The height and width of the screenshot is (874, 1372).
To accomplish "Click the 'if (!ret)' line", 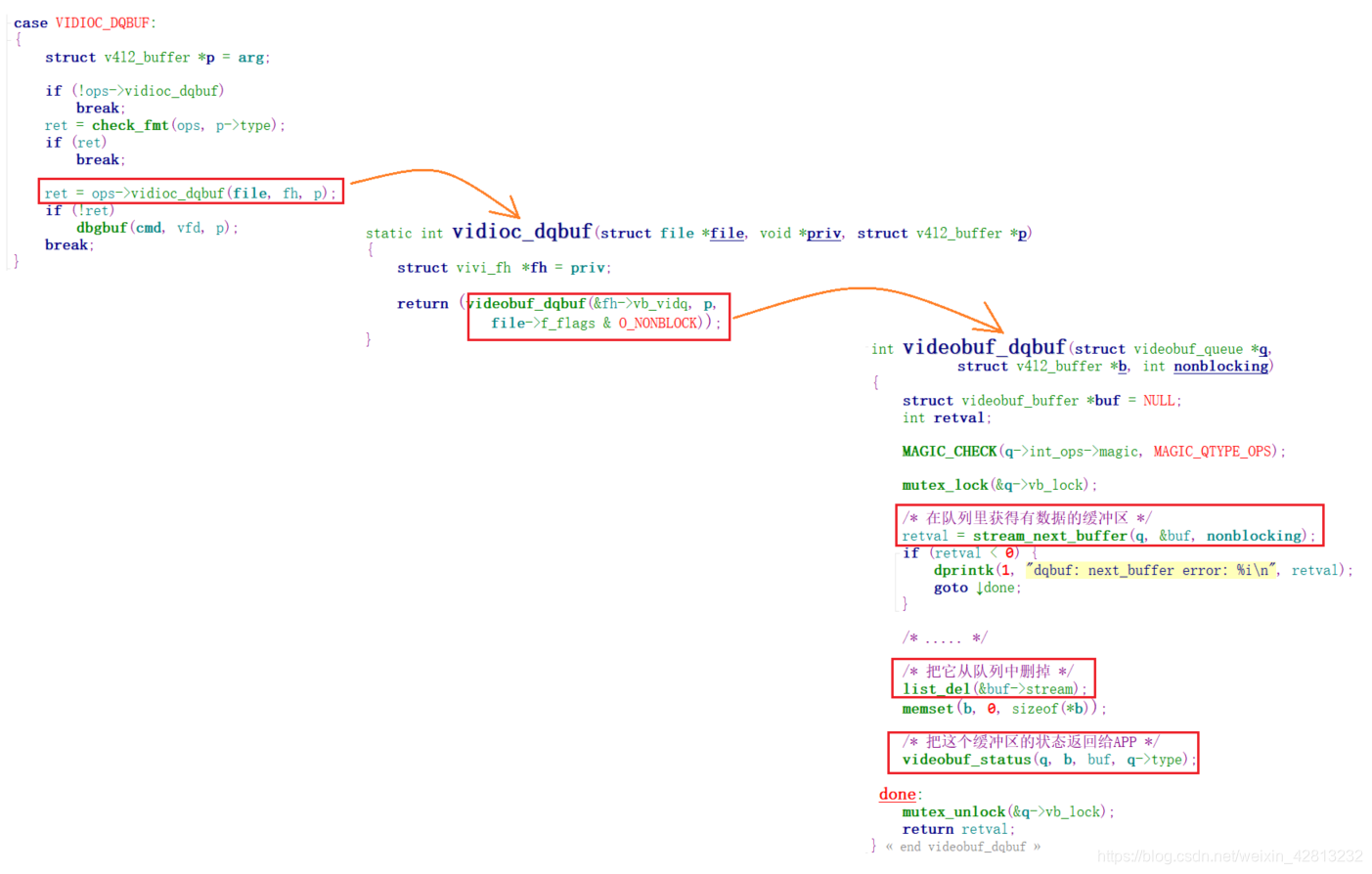I will click(80, 210).
